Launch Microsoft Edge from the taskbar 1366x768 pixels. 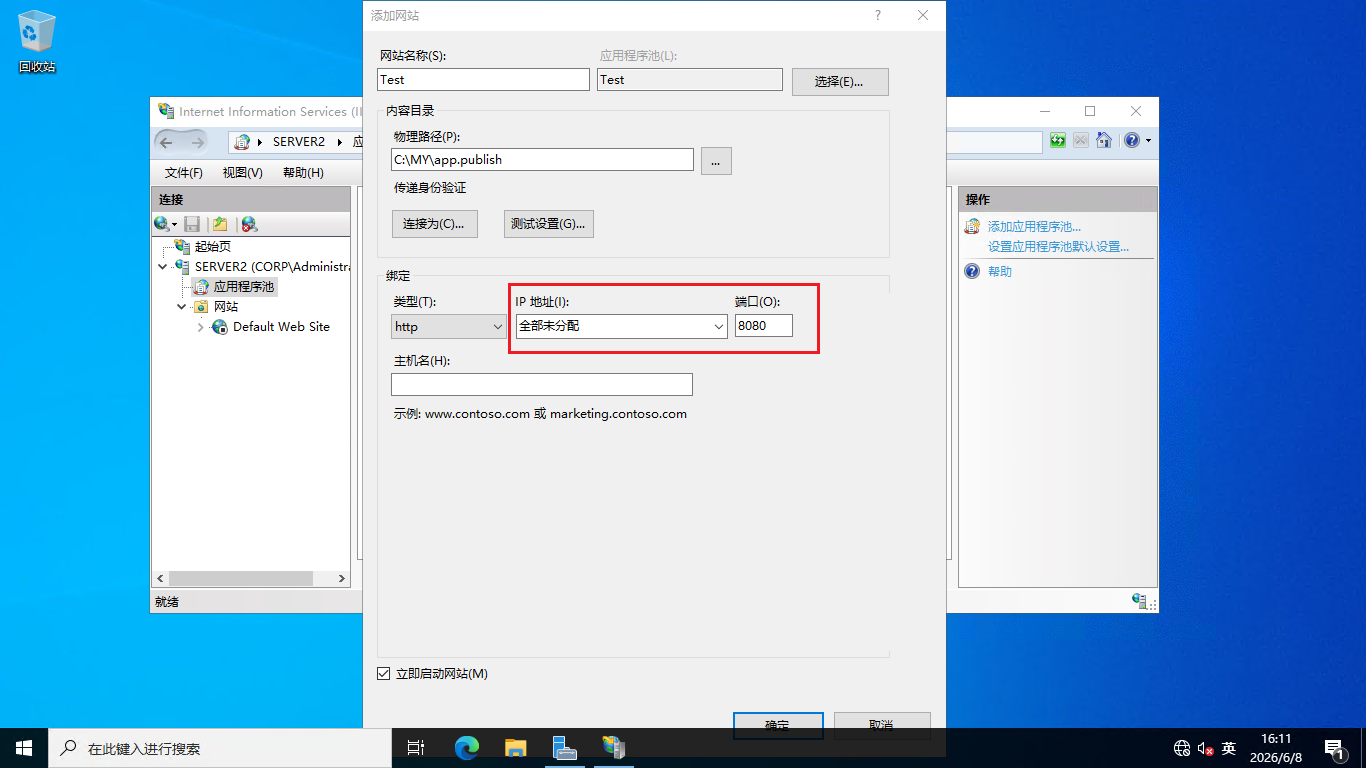point(467,748)
